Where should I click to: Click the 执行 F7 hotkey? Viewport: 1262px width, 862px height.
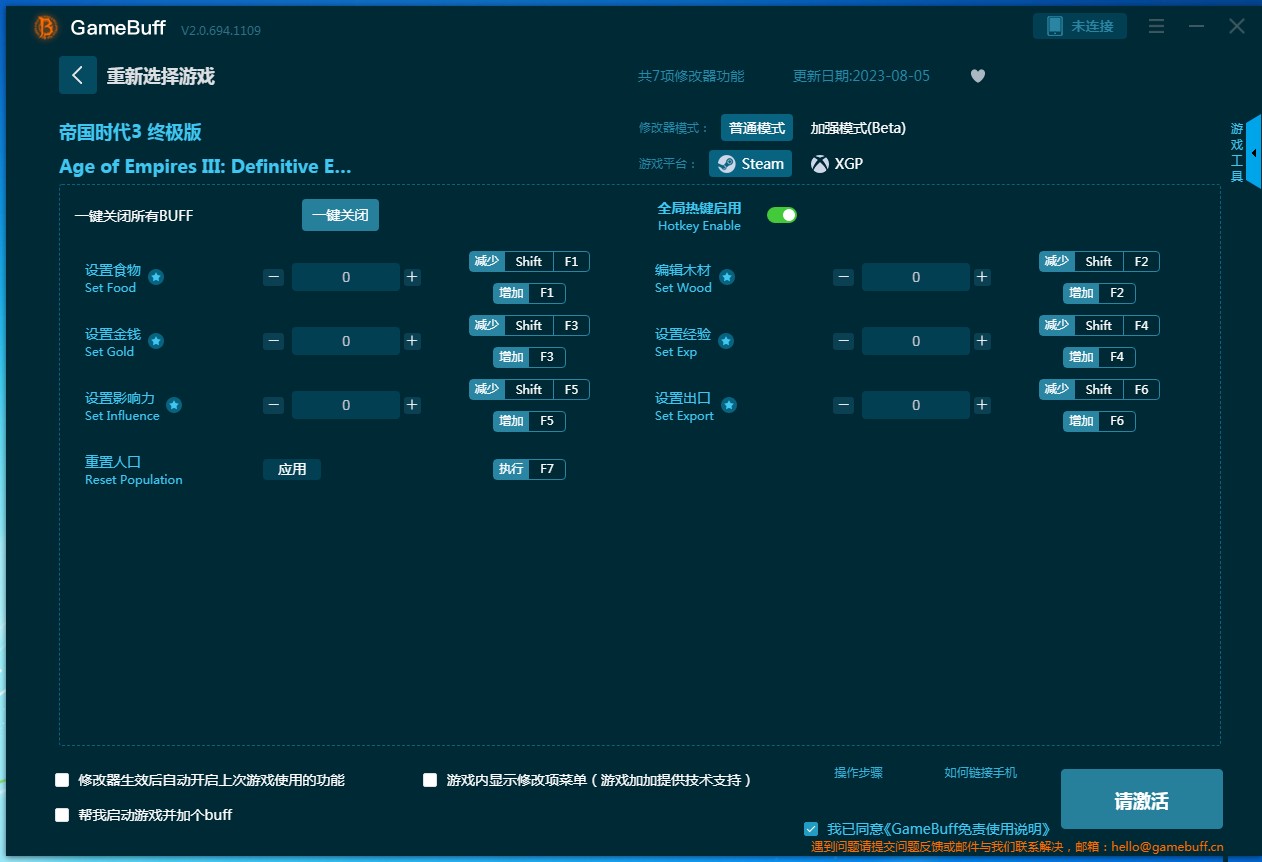[x=529, y=469]
